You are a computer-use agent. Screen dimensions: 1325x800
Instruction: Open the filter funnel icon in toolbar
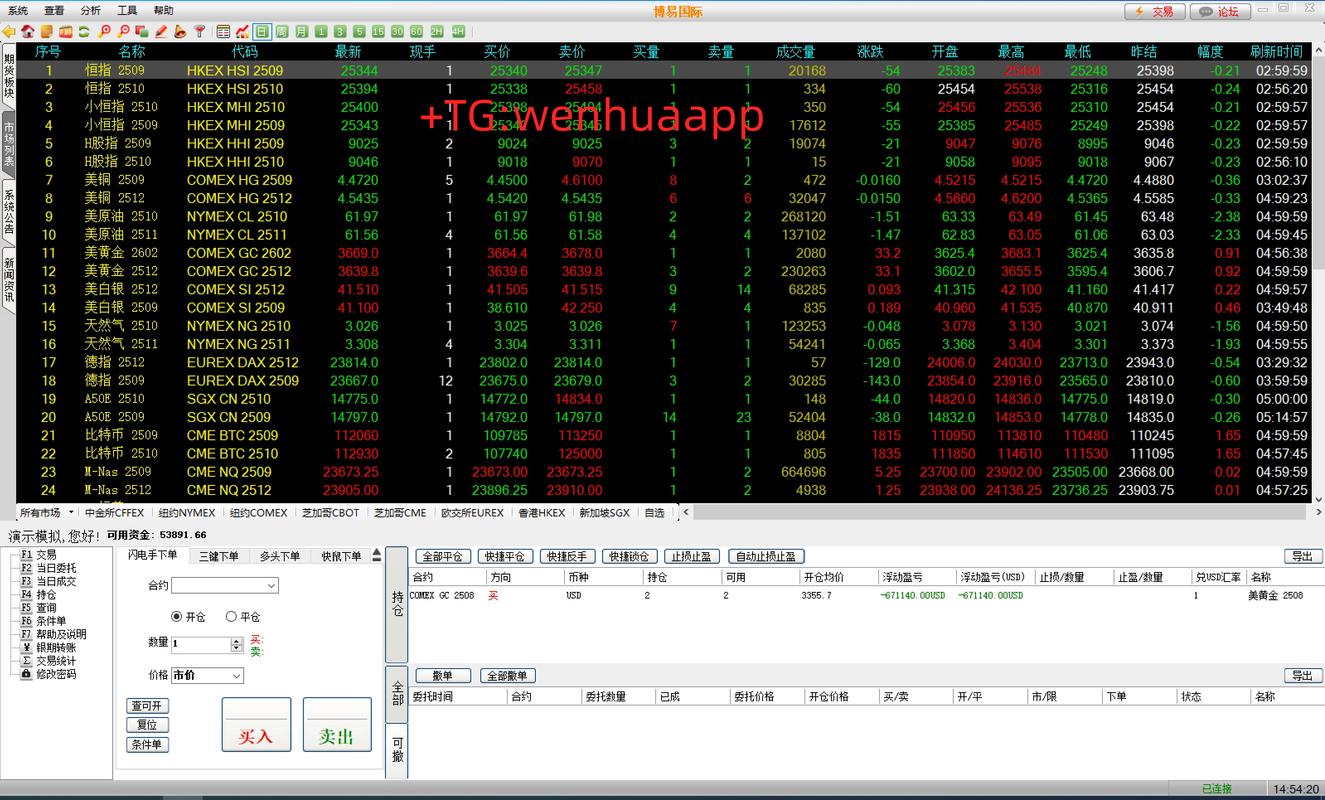[200, 32]
